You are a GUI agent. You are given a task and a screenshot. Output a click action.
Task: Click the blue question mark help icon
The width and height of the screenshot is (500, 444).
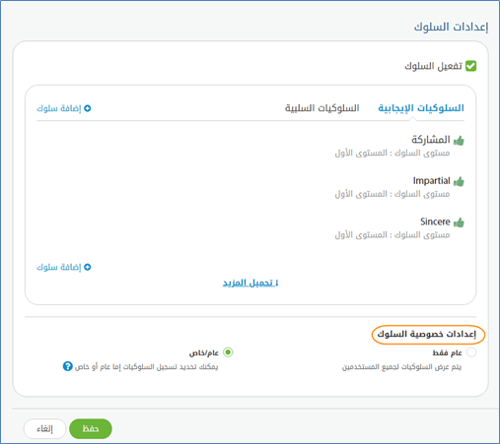click(68, 366)
